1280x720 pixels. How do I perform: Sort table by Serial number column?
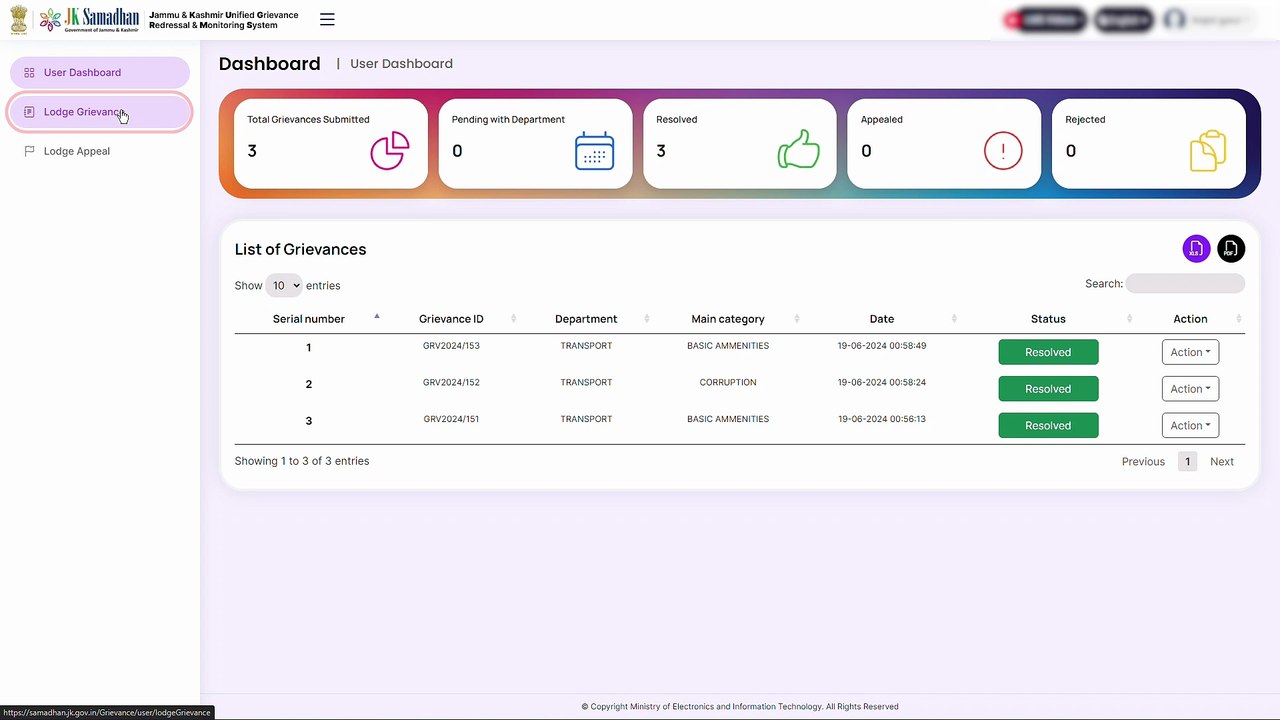(308, 319)
